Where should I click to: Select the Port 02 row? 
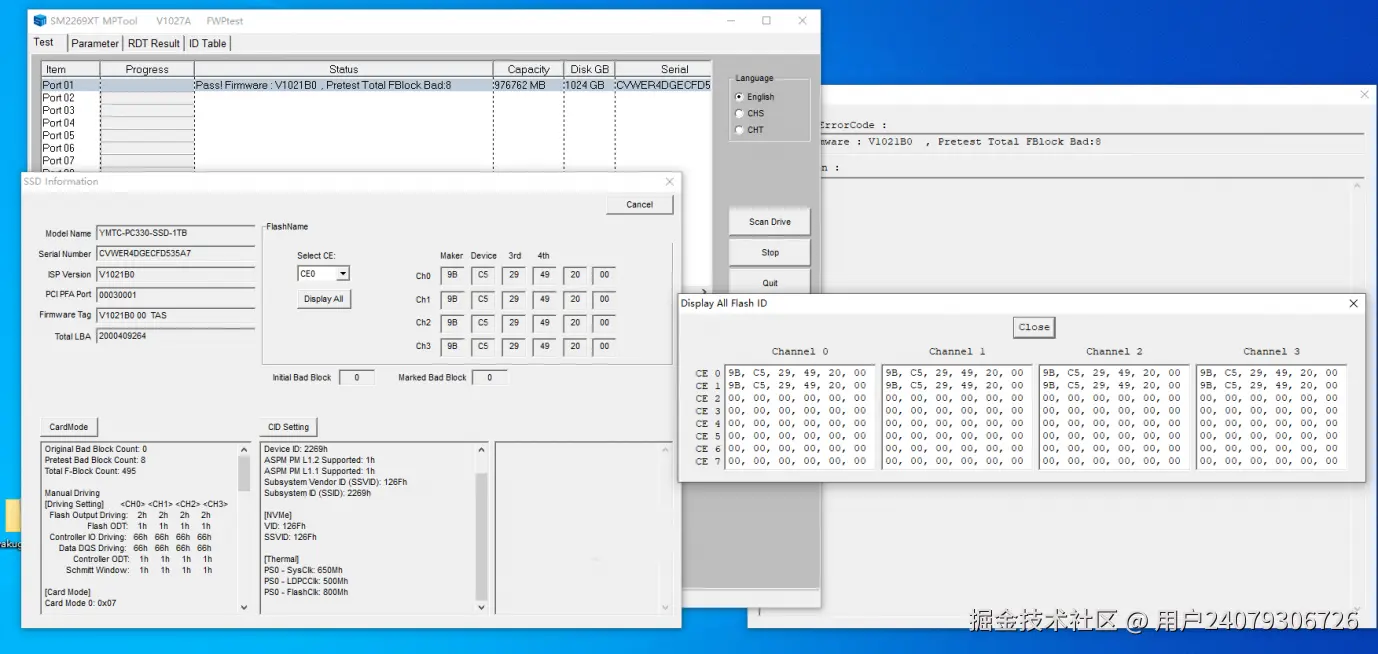(375, 98)
